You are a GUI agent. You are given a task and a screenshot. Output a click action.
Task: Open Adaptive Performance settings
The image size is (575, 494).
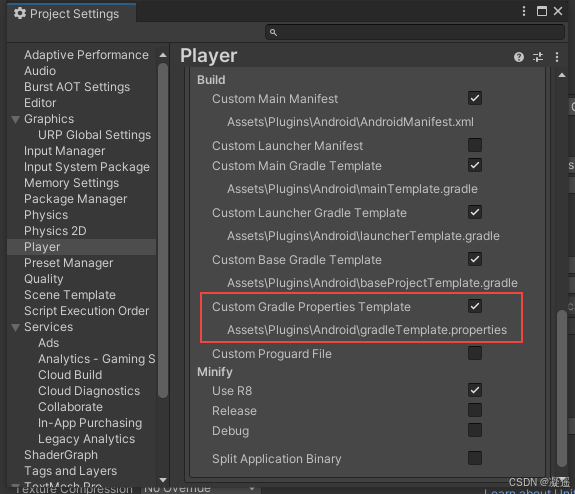[x=86, y=55]
